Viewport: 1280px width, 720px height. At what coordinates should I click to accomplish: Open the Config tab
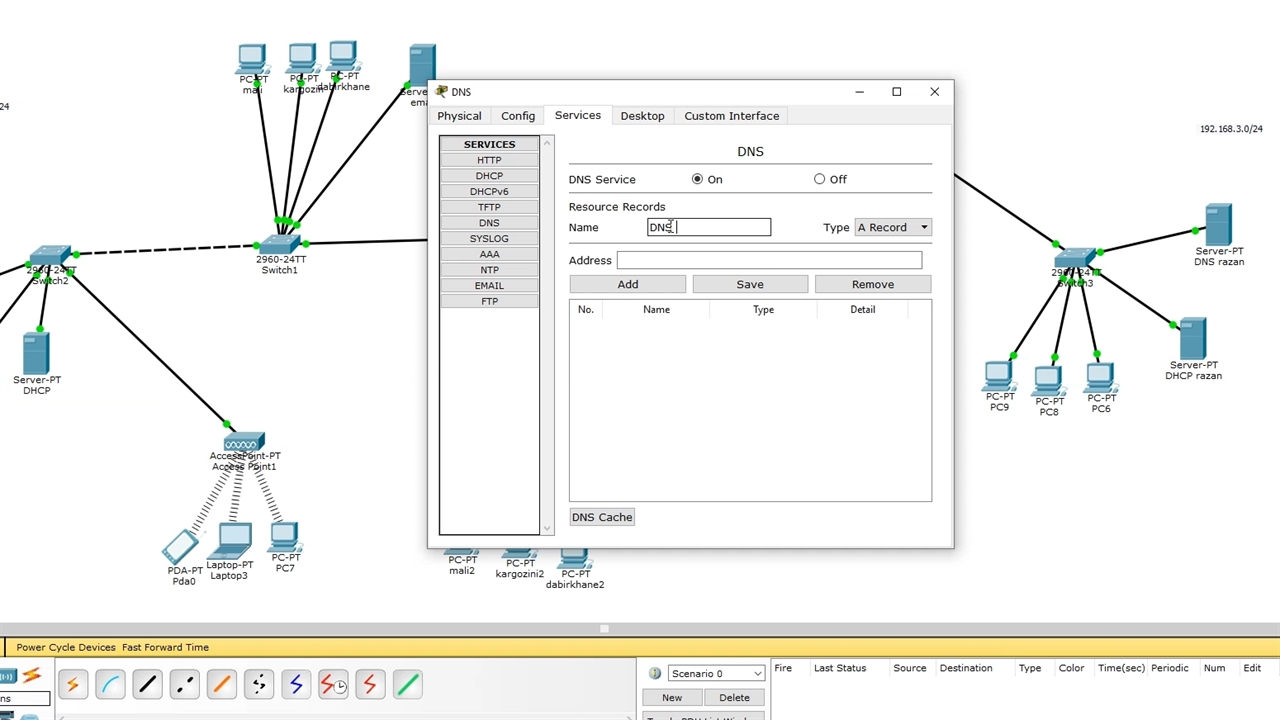pos(518,116)
